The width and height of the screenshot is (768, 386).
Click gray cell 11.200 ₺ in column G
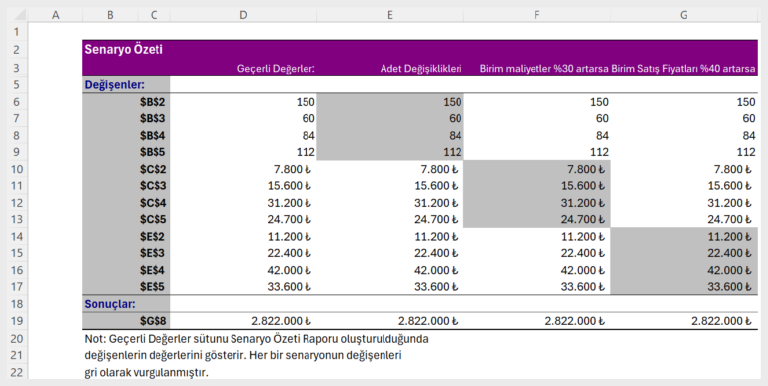point(684,237)
